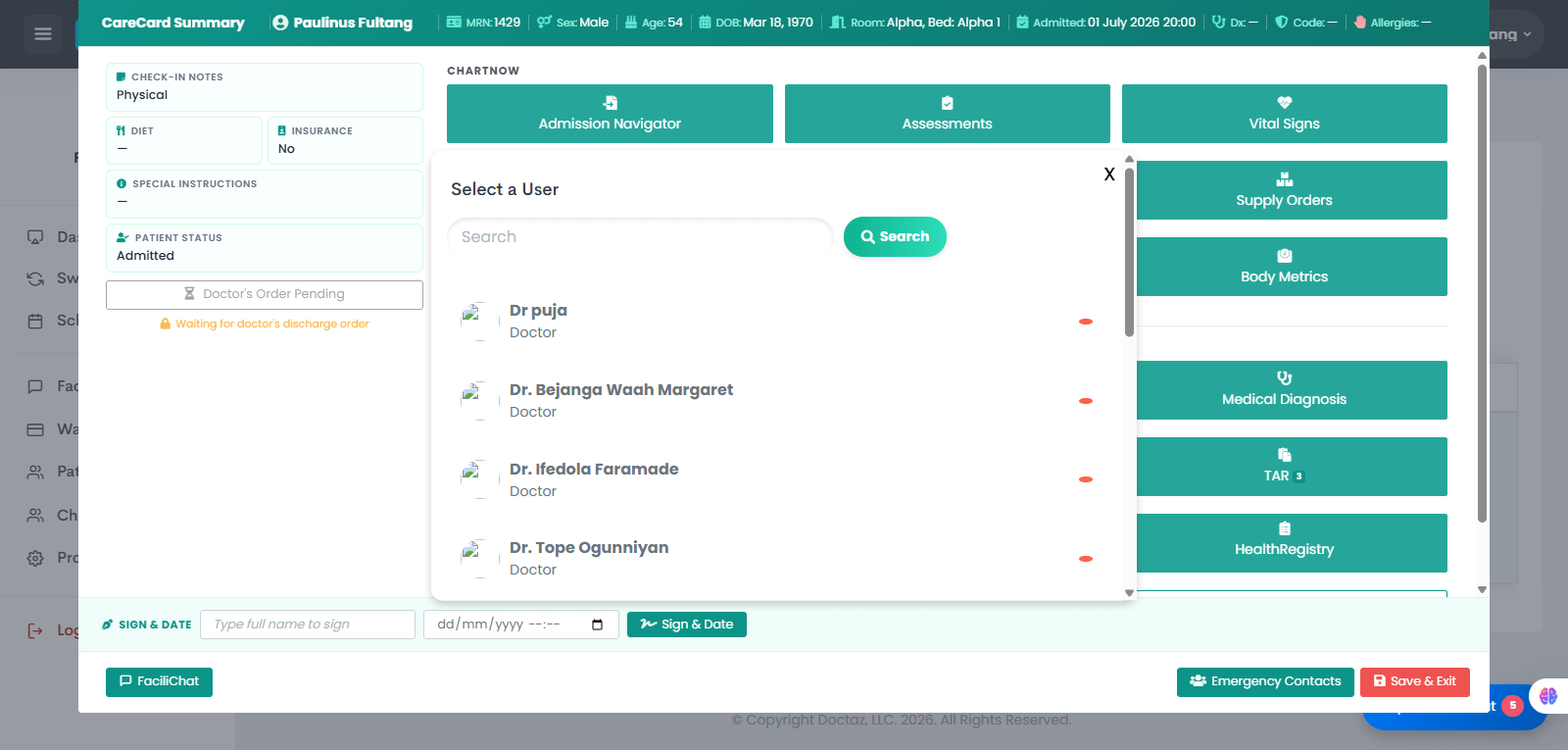Open the Admission Navigator tile
This screenshot has height=750, width=1568.
tap(610, 114)
